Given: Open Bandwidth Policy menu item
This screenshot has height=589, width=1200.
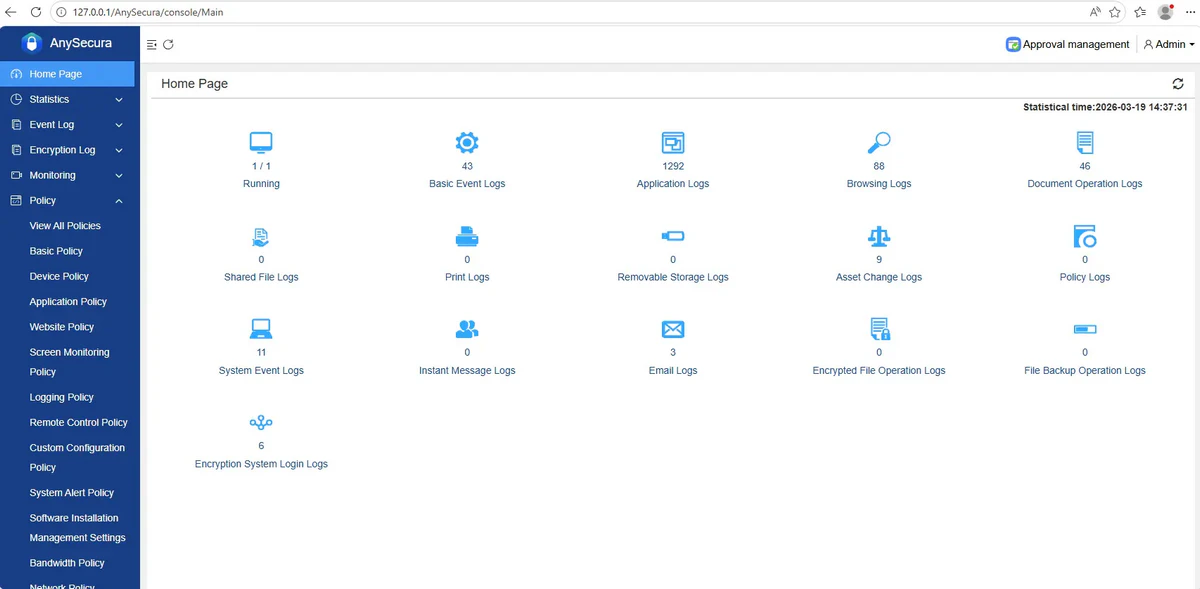Looking at the screenshot, I should [x=67, y=563].
